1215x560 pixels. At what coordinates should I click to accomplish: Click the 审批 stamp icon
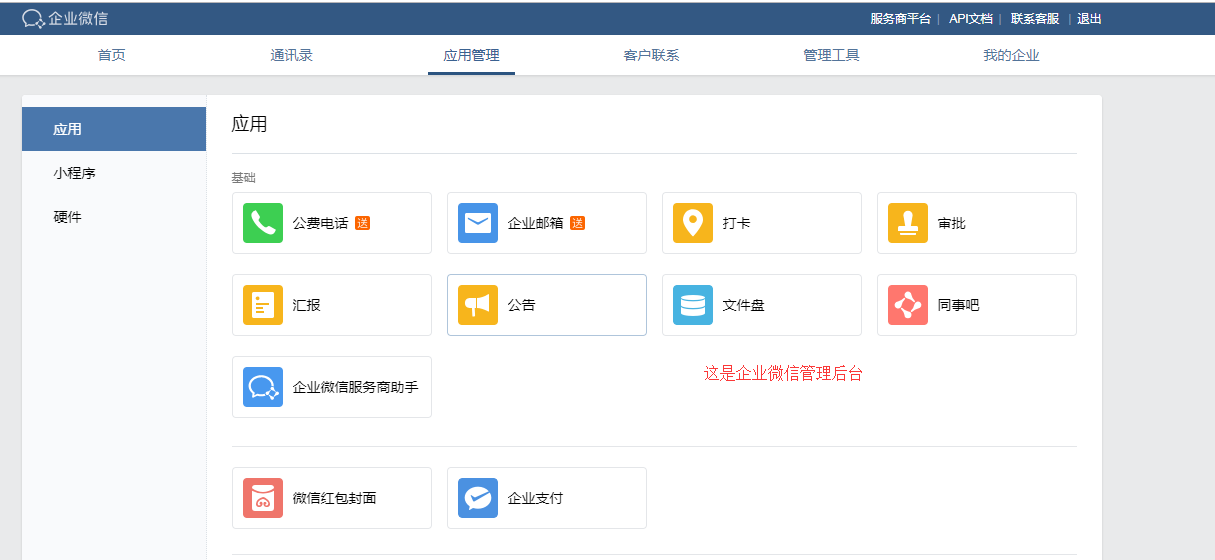tap(908, 223)
